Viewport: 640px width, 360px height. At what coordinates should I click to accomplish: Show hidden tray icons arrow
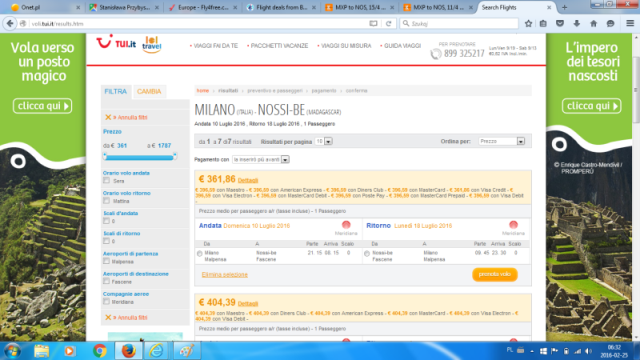coord(532,351)
